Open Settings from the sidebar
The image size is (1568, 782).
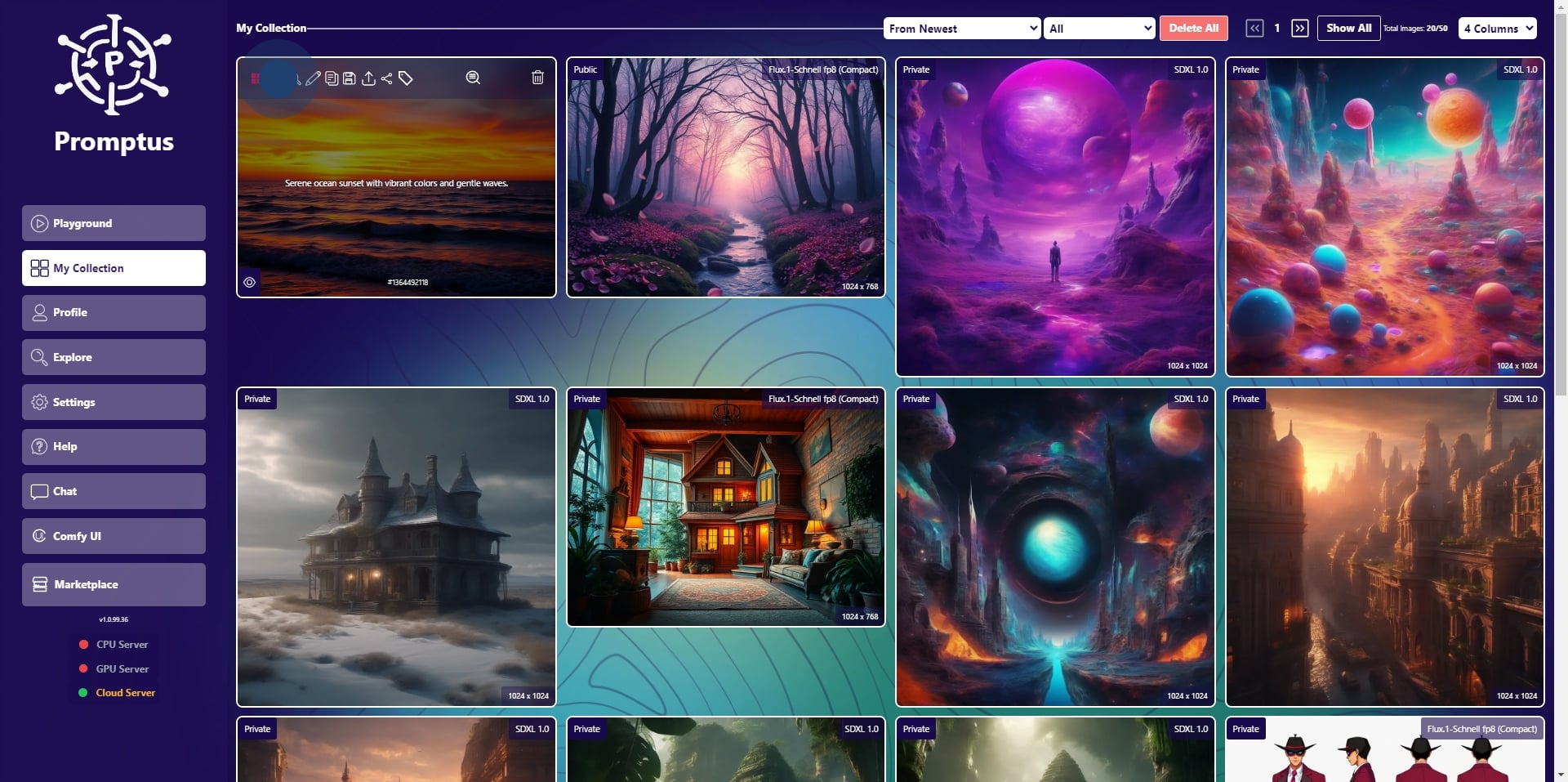click(114, 402)
